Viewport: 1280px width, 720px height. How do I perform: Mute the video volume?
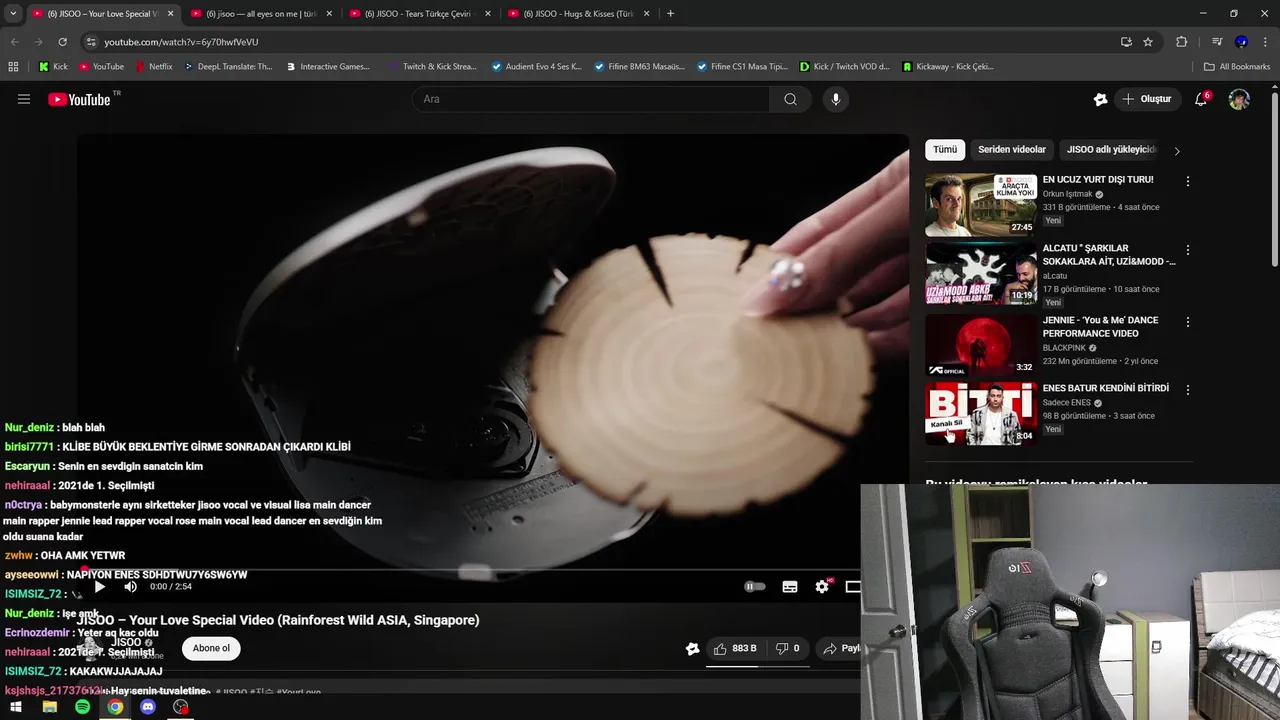point(130,587)
